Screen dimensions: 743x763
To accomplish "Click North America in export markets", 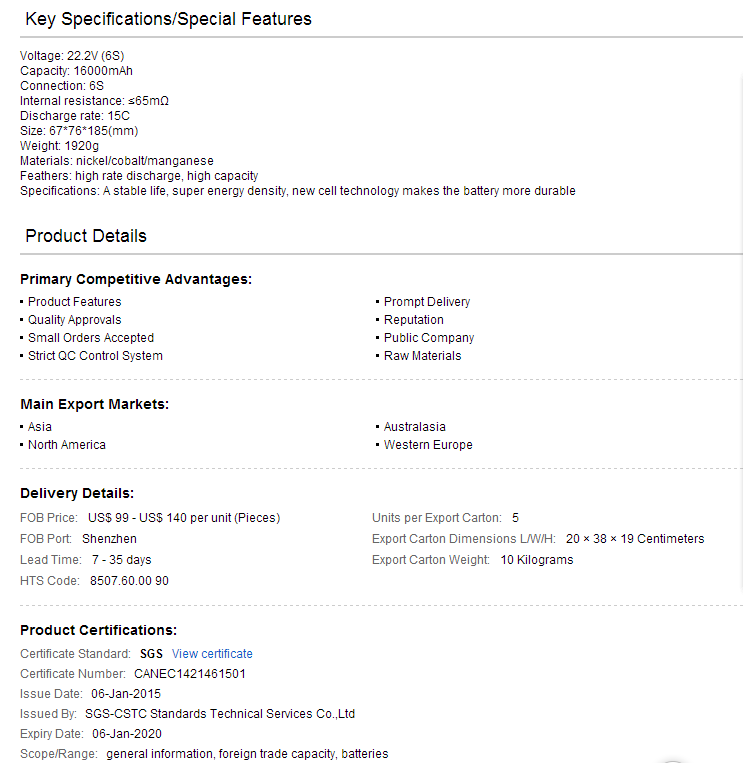I will coord(67,445).
